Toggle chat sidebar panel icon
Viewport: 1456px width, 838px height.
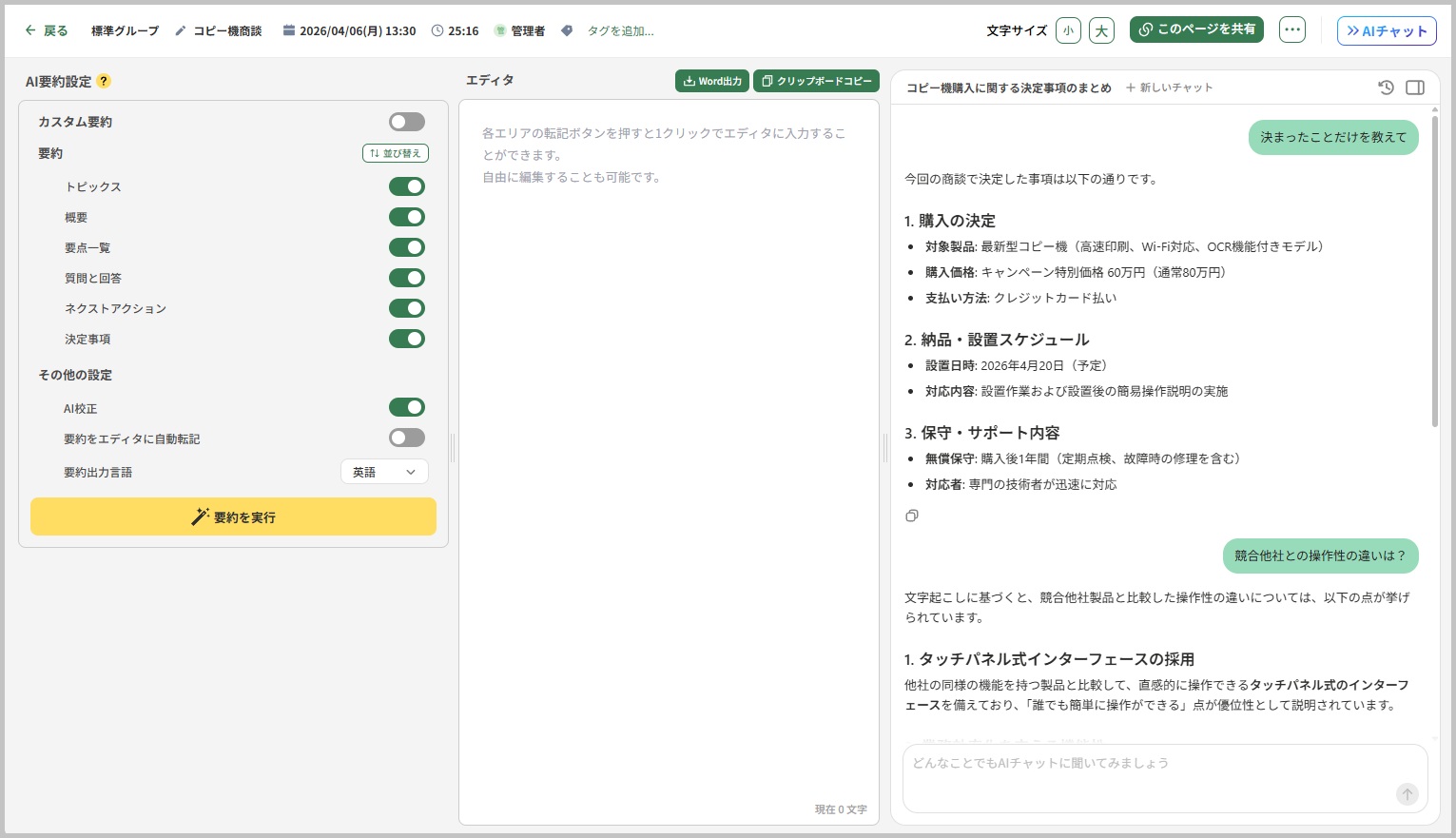(x=1415, y=88)
